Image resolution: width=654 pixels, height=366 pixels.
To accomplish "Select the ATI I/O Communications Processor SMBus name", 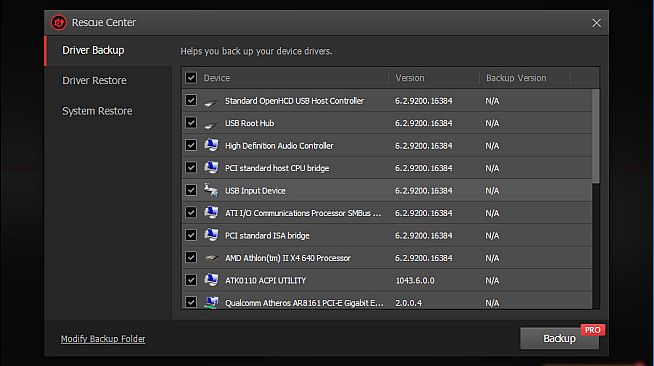I will point(303,213).
